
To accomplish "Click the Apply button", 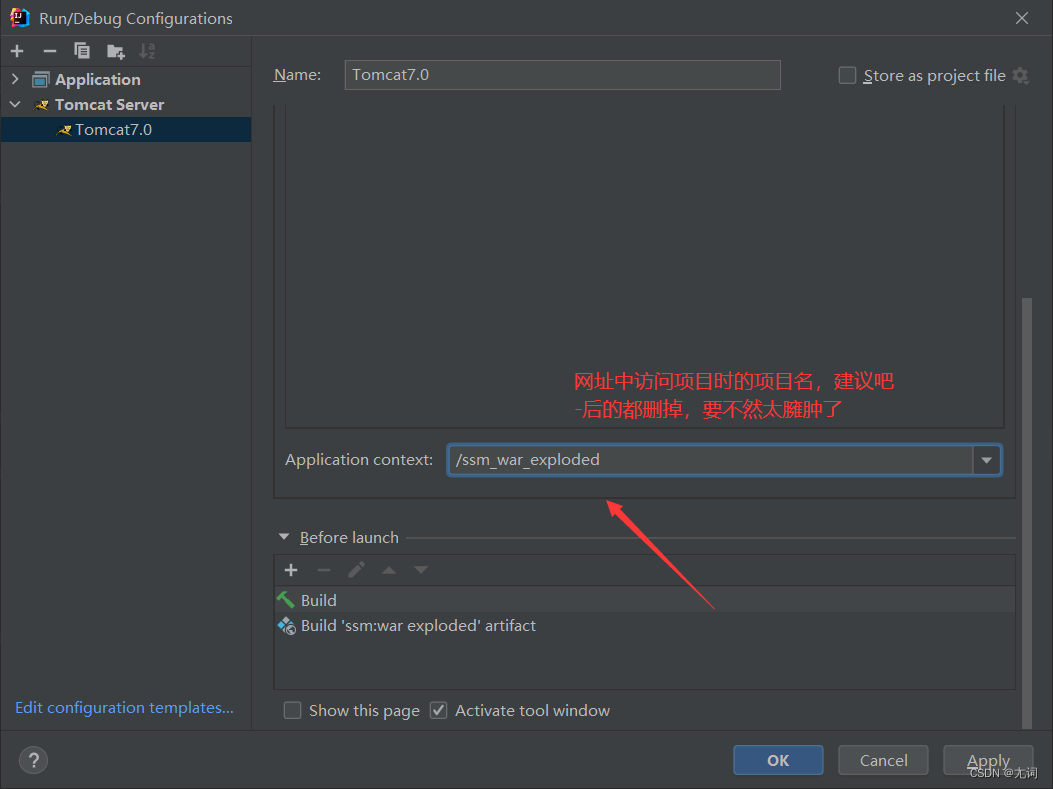I will (988, 760).
